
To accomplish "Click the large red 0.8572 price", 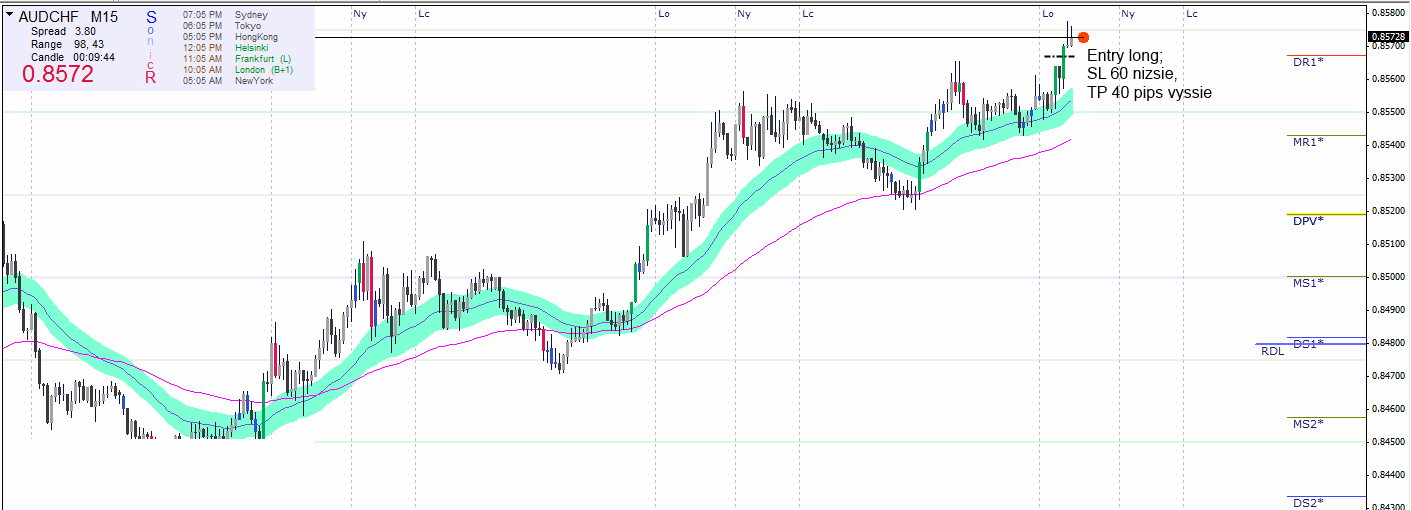I will (x=58, y=75).
